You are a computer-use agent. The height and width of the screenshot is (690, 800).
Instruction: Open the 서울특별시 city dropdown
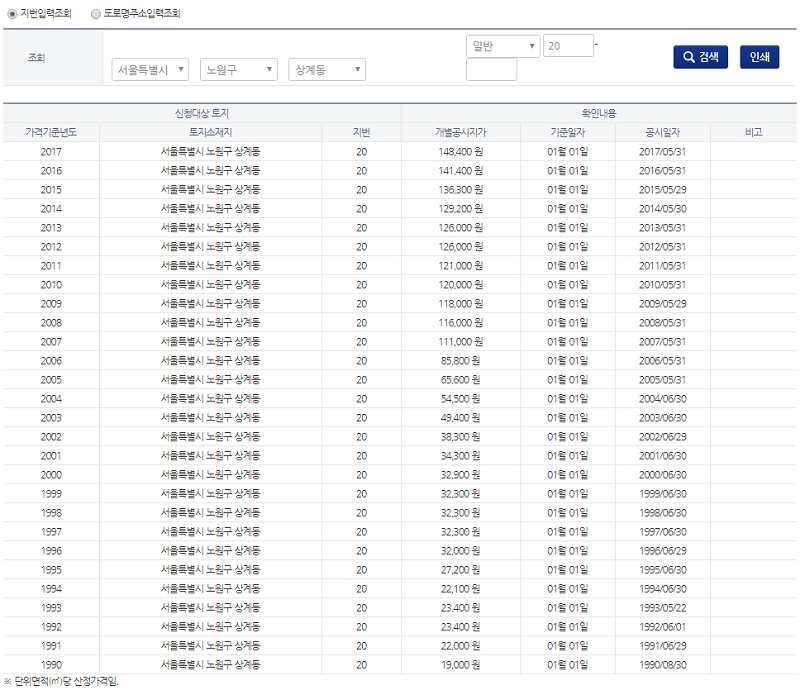[x=150, y=69]
